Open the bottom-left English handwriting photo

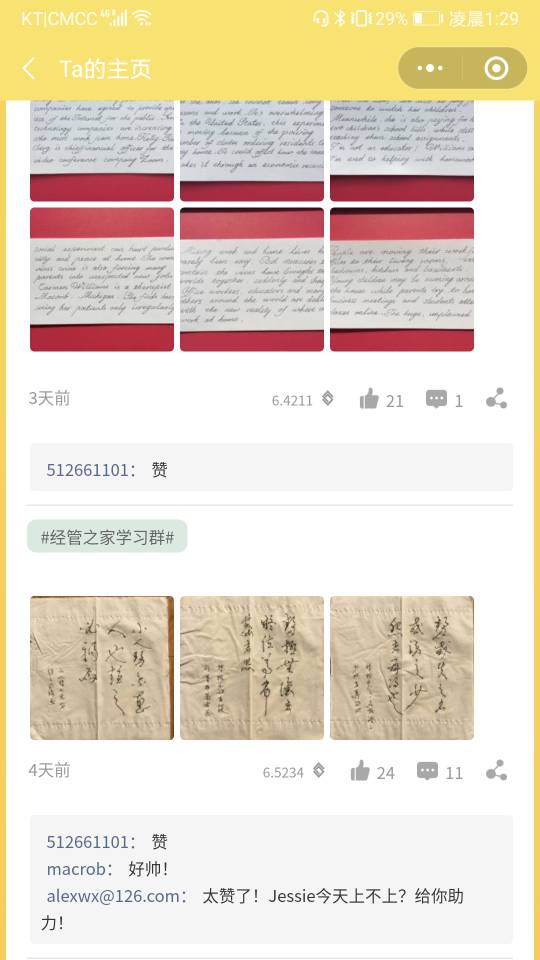pos(102,279)
